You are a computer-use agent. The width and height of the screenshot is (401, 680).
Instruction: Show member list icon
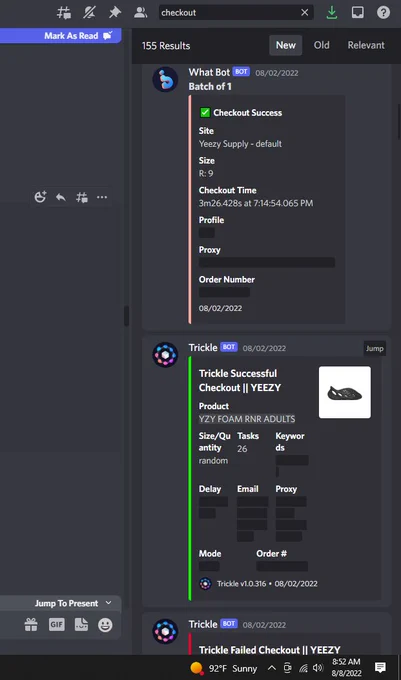(x=140, y=13)
